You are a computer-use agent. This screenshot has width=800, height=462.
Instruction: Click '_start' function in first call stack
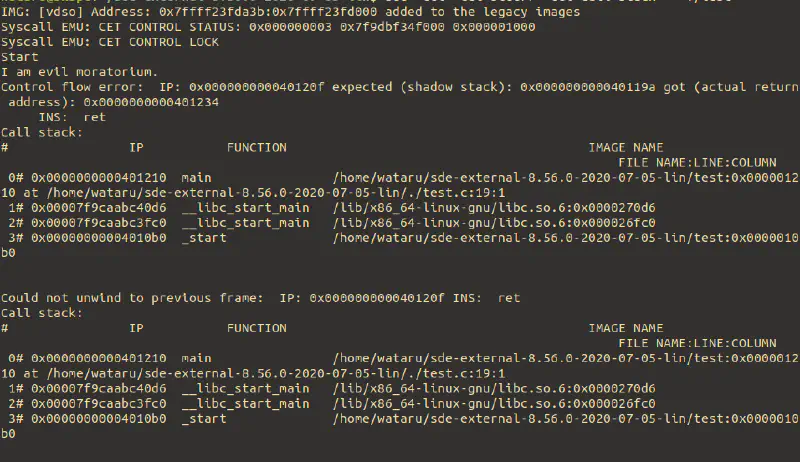pyautogui.click(x=204, y=238)
